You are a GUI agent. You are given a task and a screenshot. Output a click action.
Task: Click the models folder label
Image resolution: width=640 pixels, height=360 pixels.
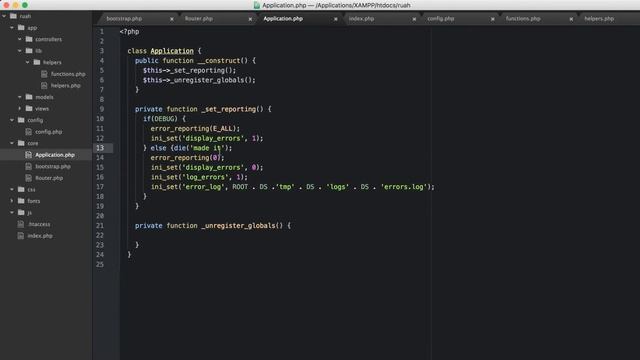coord(44,97)
